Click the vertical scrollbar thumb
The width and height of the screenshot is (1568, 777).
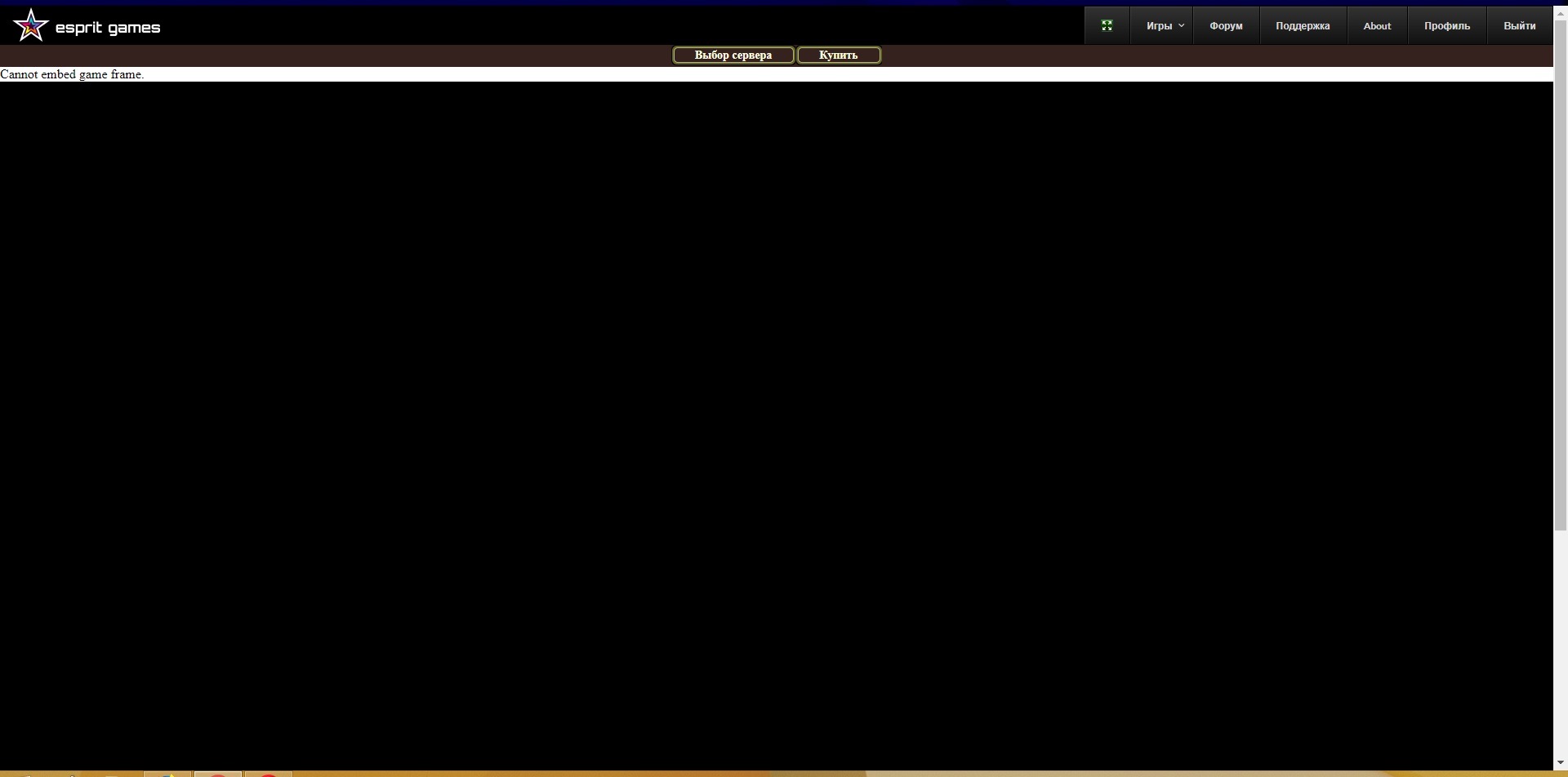click(1560, 277)
